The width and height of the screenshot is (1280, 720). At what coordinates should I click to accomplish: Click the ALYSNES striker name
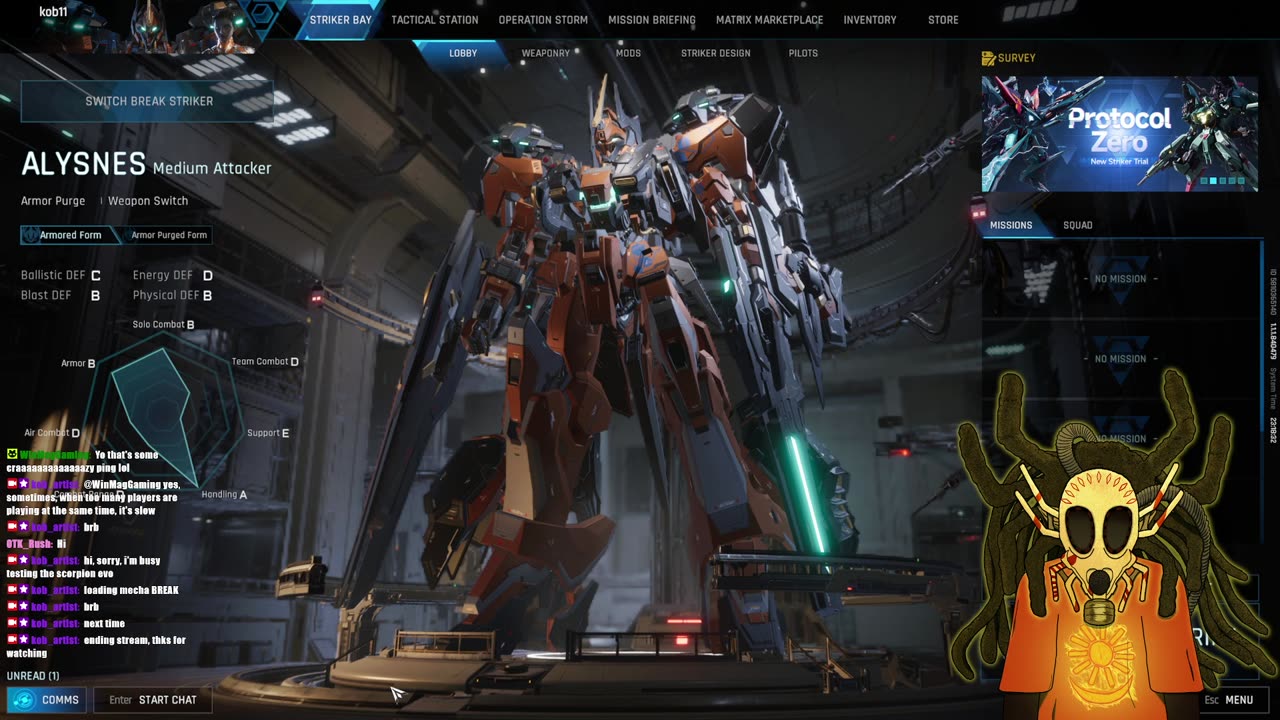(x=83, y=165)
